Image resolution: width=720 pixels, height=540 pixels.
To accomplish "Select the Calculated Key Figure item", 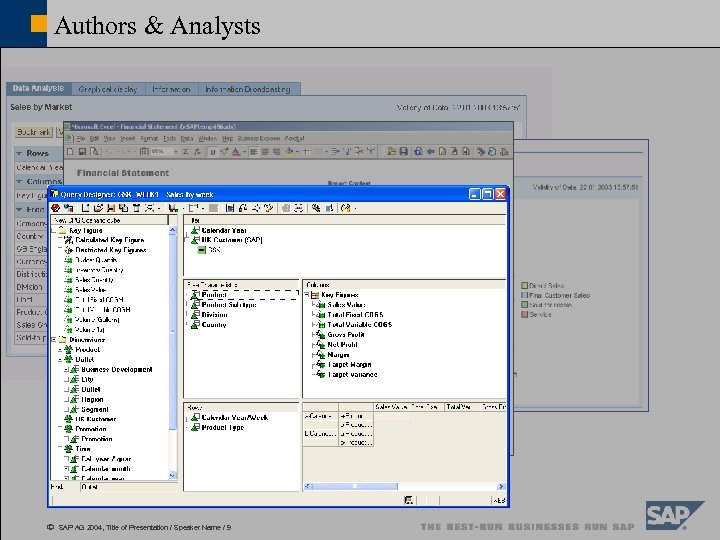I will click(109, 240).
